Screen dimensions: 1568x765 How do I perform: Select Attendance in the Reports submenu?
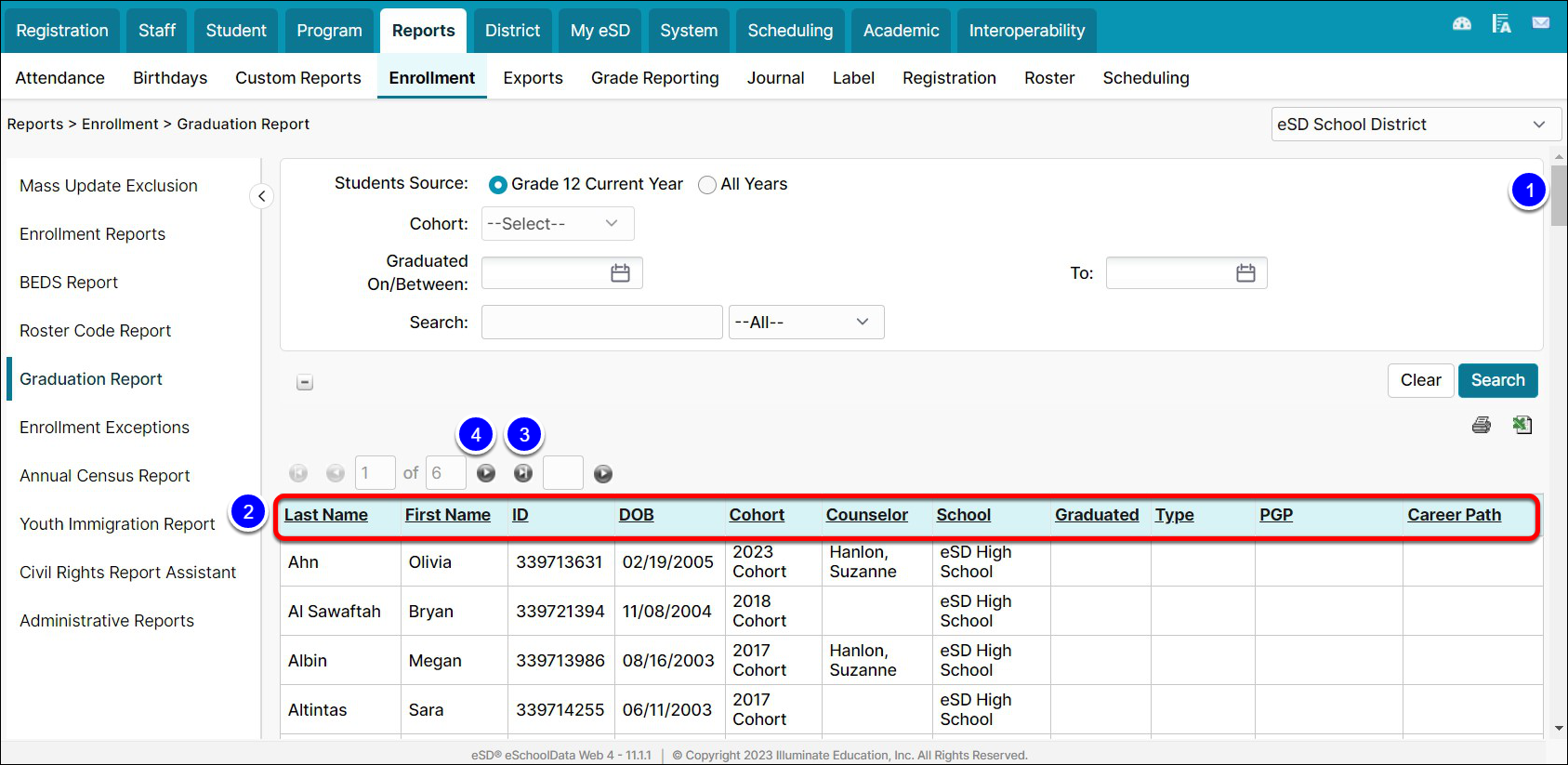tap(60, 78)
